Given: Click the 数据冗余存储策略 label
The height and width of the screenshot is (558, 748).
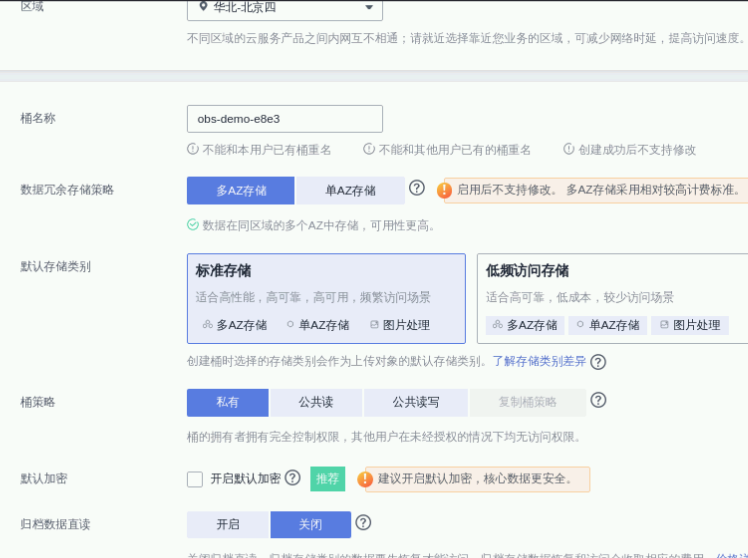Looking at the screenshot, I should (67, 190).
